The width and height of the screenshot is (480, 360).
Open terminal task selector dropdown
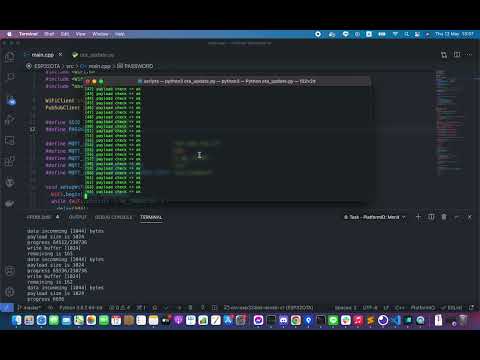pyautogui.click(x=375, y=217)
